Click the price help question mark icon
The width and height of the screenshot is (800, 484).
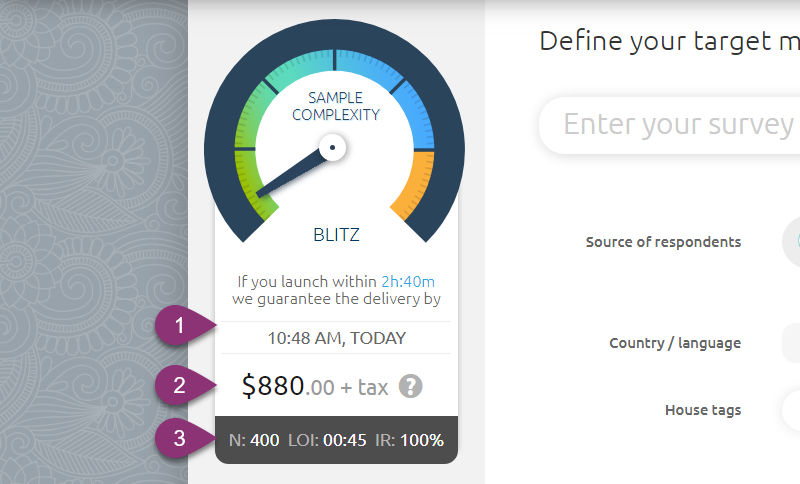click(x=410, y=386)
